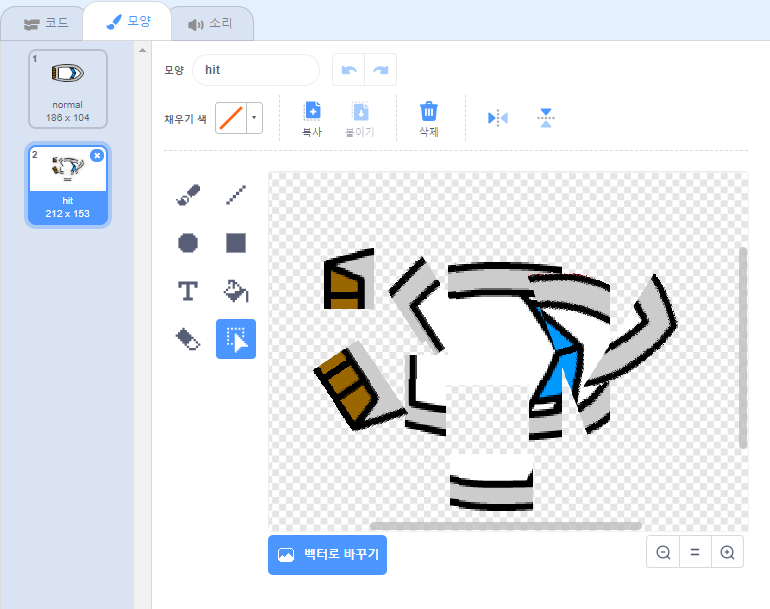This screenshot has width=770, height=609.
Task: Click the 벡터로 바꾸기 button
Action: click(327, 555)
